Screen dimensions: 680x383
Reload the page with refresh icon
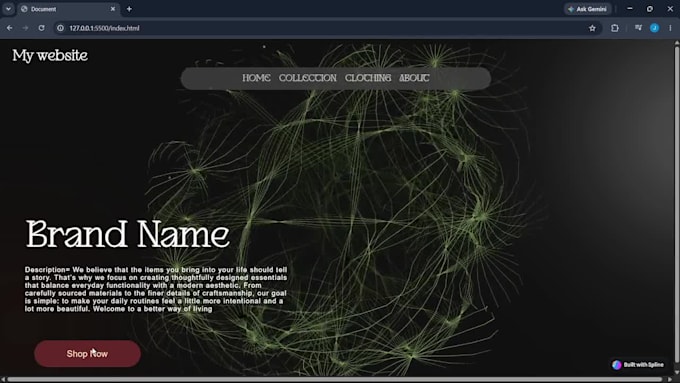pos(41,28)
